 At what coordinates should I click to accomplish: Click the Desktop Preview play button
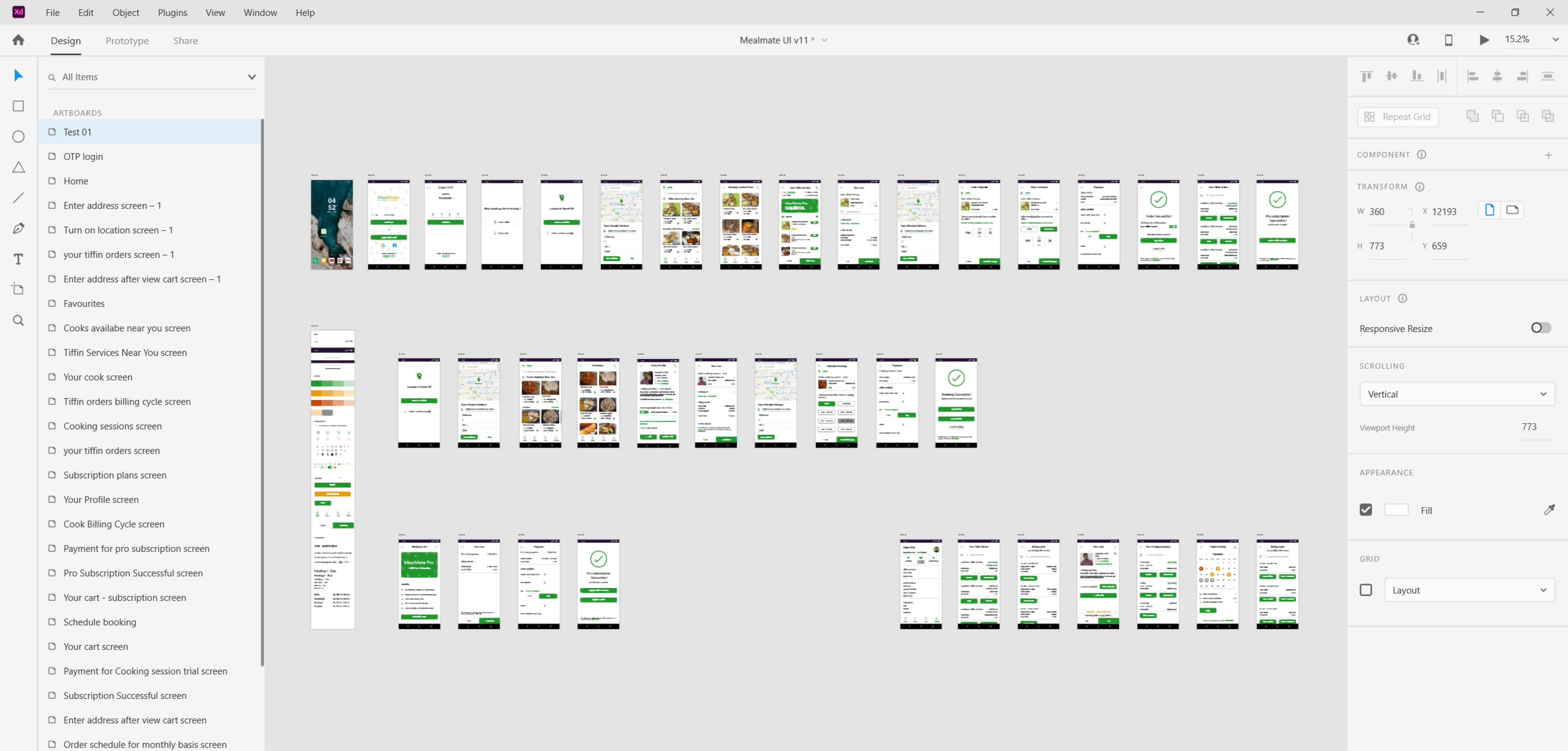click(1484, 40)
